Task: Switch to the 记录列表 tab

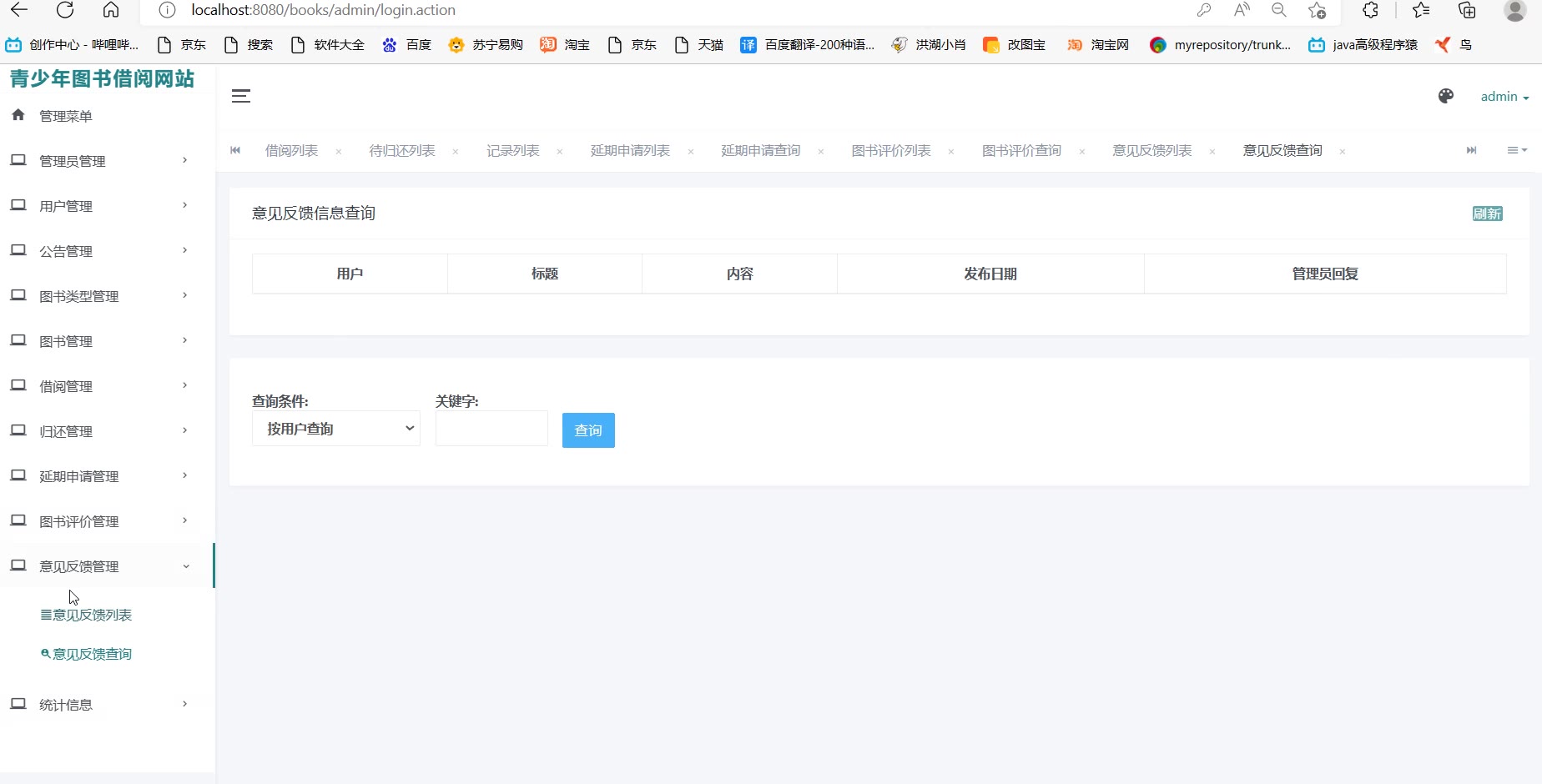Action: tap(513, 151)
